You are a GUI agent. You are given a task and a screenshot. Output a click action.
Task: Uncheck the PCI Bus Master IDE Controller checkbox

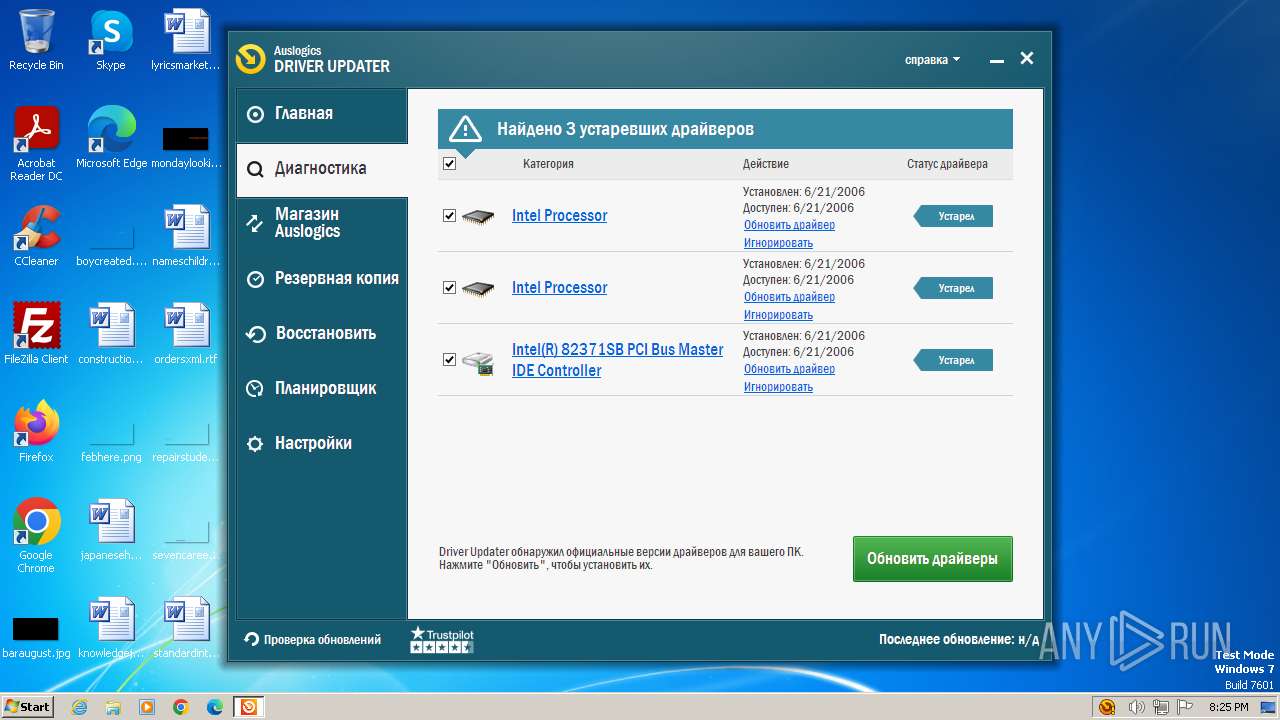(x=449, y=360)
